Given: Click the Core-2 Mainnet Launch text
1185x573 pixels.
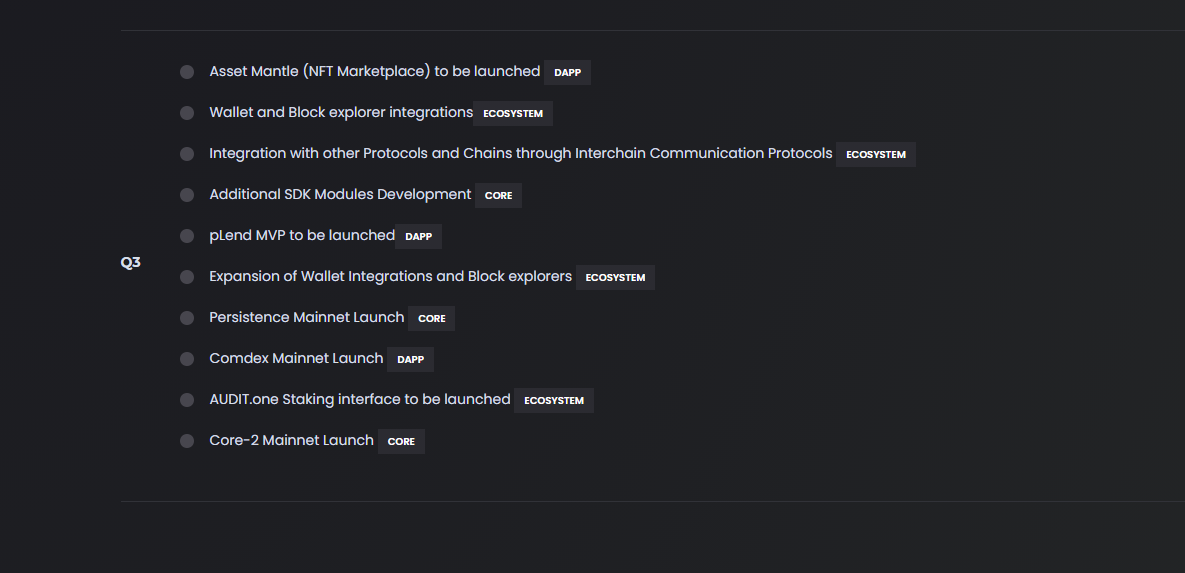Looking at the screenshot, I should pyautogui.click(x=291, y=440).
